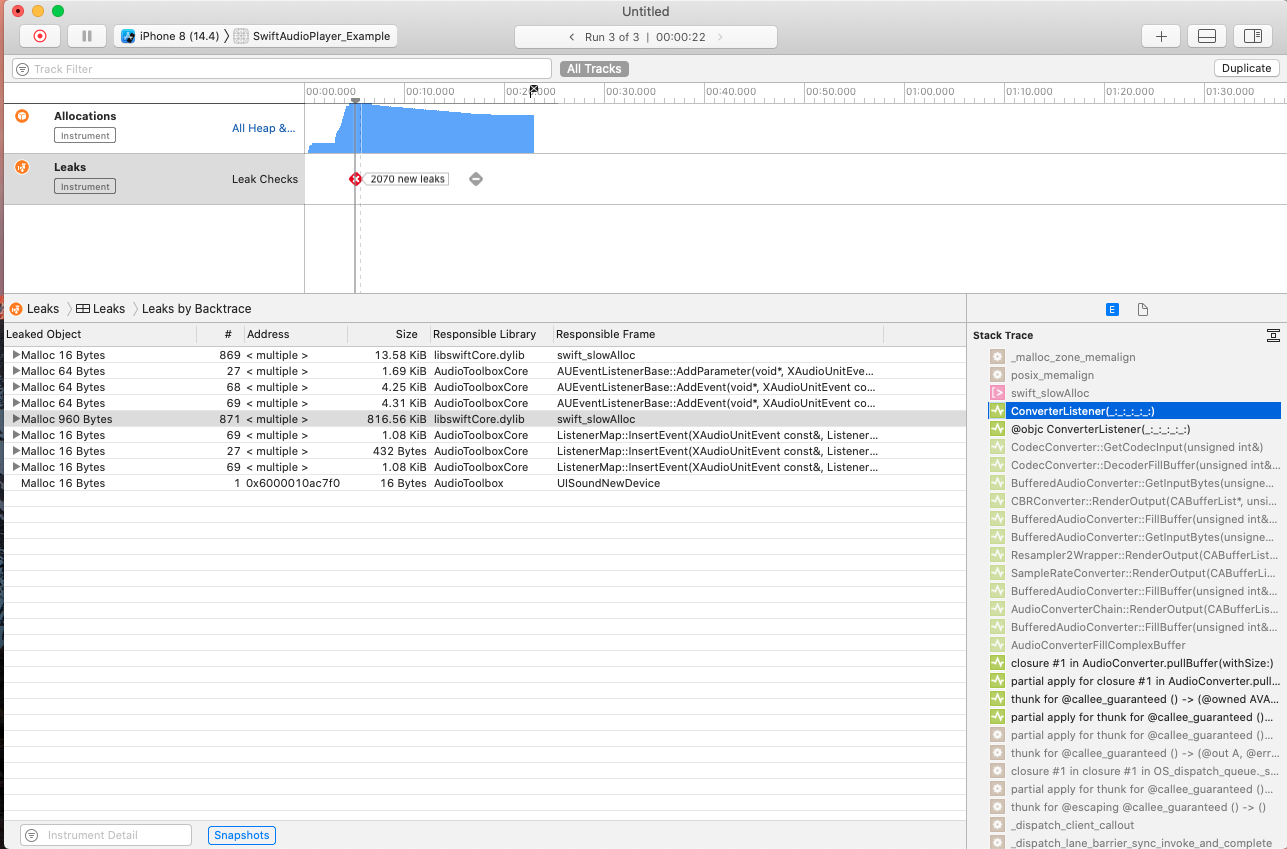Image resolution: width=1287 pixels, height=849 pixels.
Task: Expand the Malloc 64 Bytes row sized 4.25 KiB
Action: point(15,387)
